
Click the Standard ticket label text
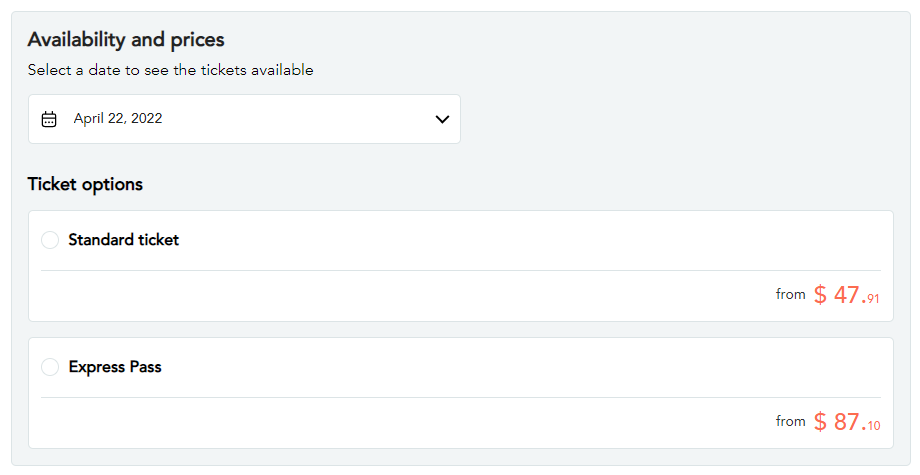pyautogui.click(x=124, y=240)
